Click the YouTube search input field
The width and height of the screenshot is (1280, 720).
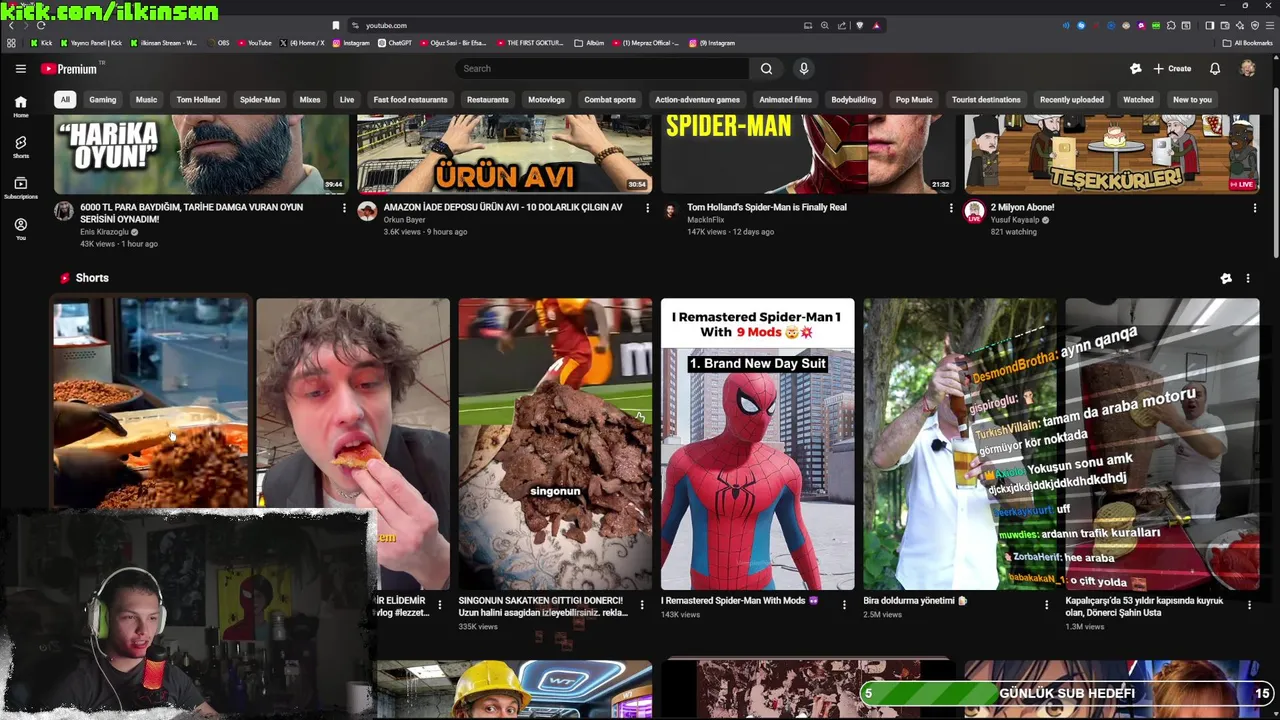[601, 69]
